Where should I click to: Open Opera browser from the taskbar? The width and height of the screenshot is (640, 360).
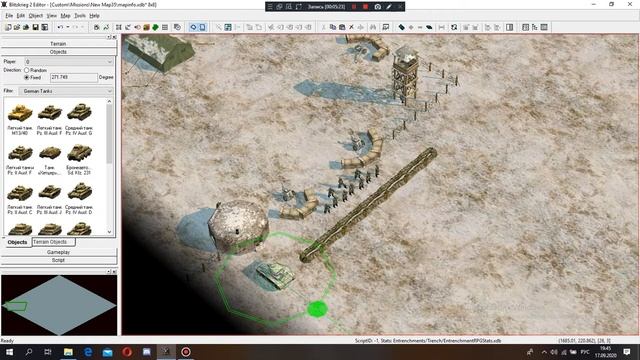point(127,352)
